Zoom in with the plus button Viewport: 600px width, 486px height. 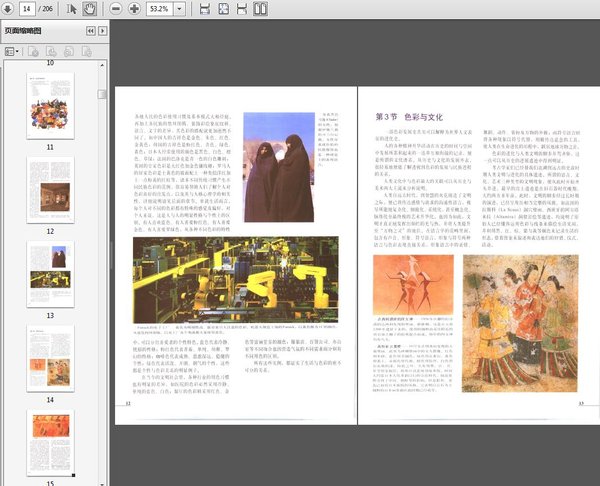[x=133, y=9]
